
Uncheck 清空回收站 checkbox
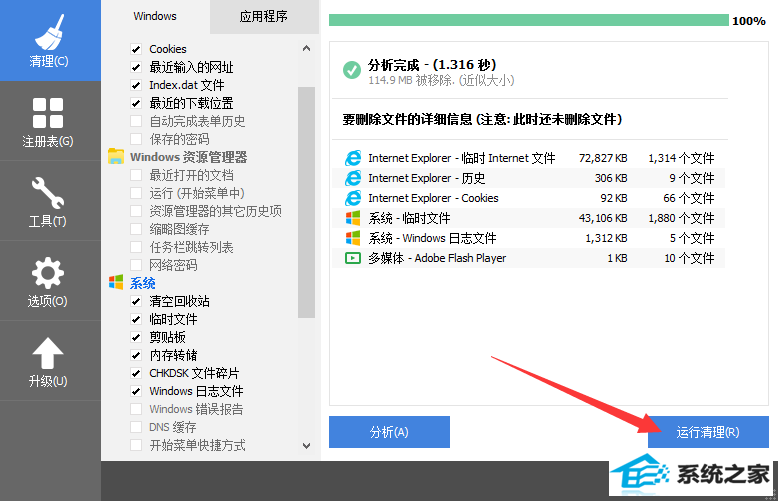(x=136, y=301)
